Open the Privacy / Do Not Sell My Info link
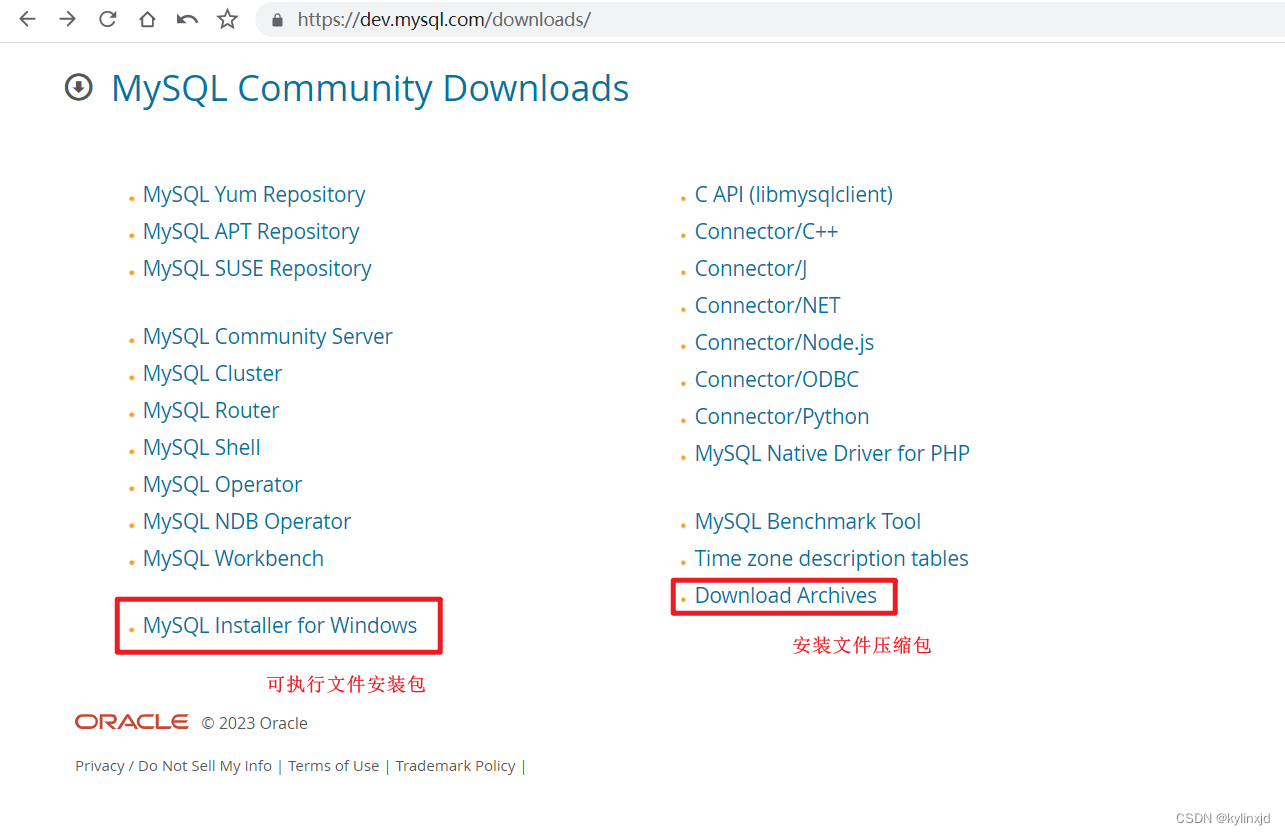This screenshot has width=1285, height=835. [x=173, y=765]
